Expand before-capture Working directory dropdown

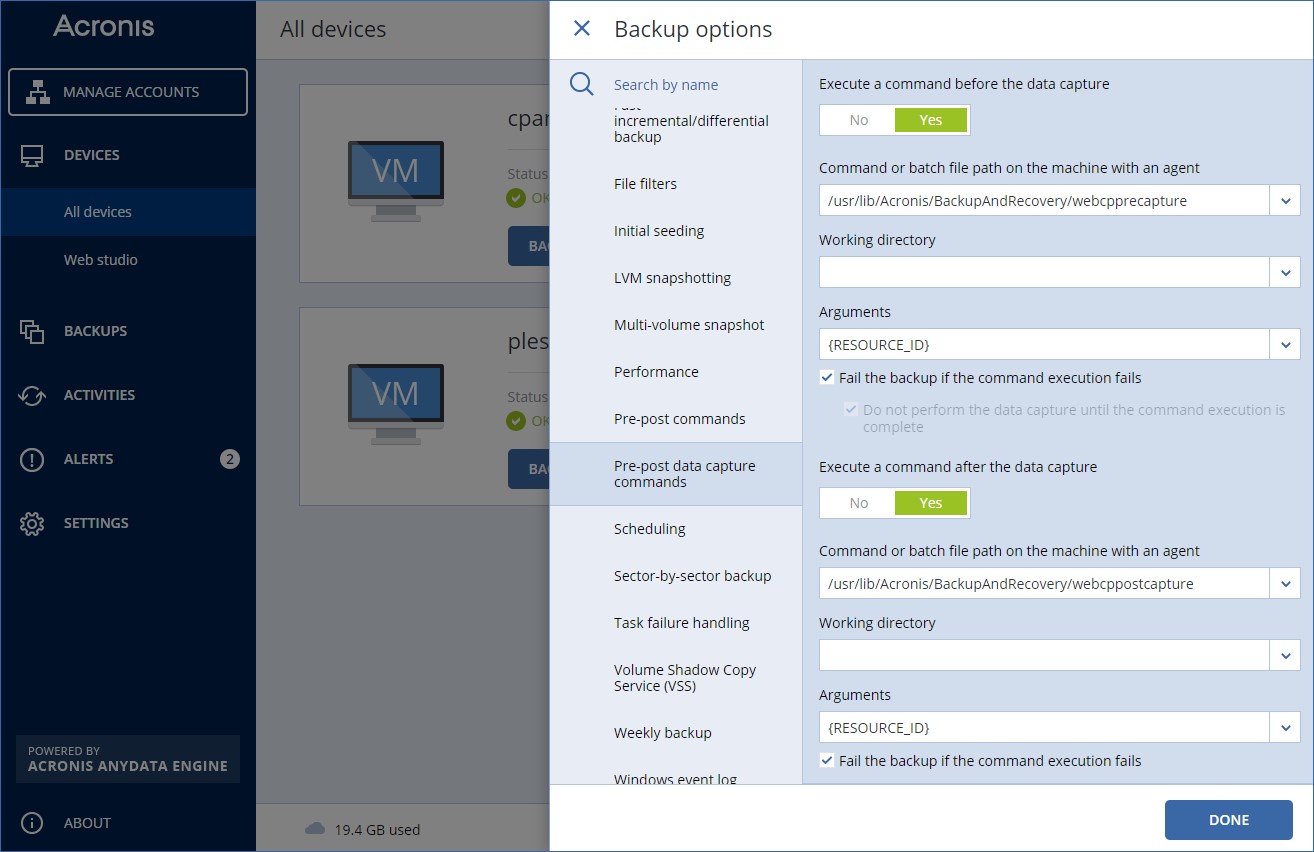click(1285, 273)
